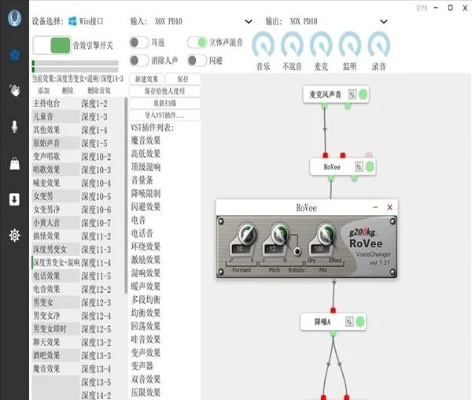The image size is (472, 400).
Task: Click the preset list vertical scrollbar
Action: (x=126, y=195)
